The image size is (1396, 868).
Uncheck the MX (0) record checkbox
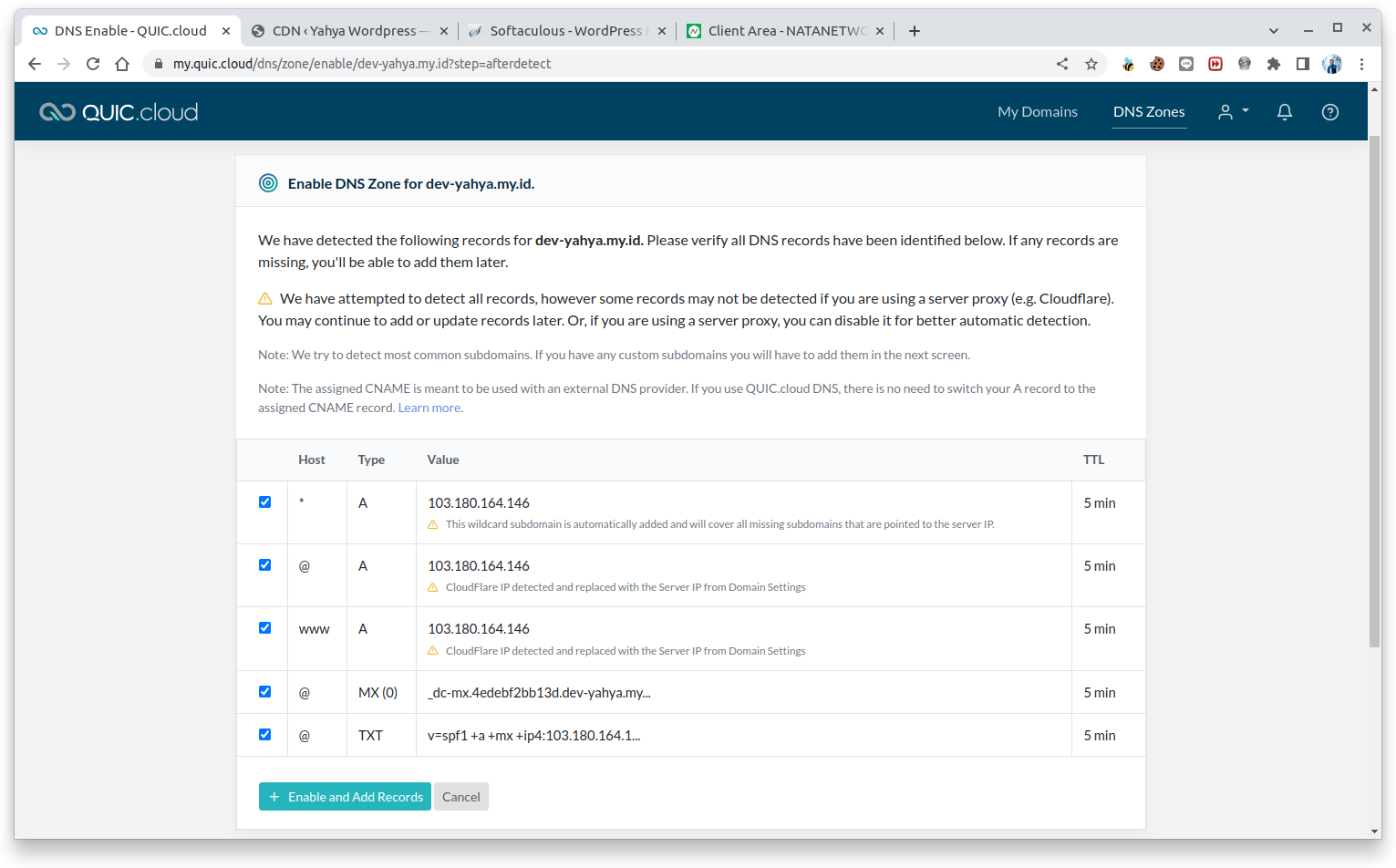pos(264,691)
